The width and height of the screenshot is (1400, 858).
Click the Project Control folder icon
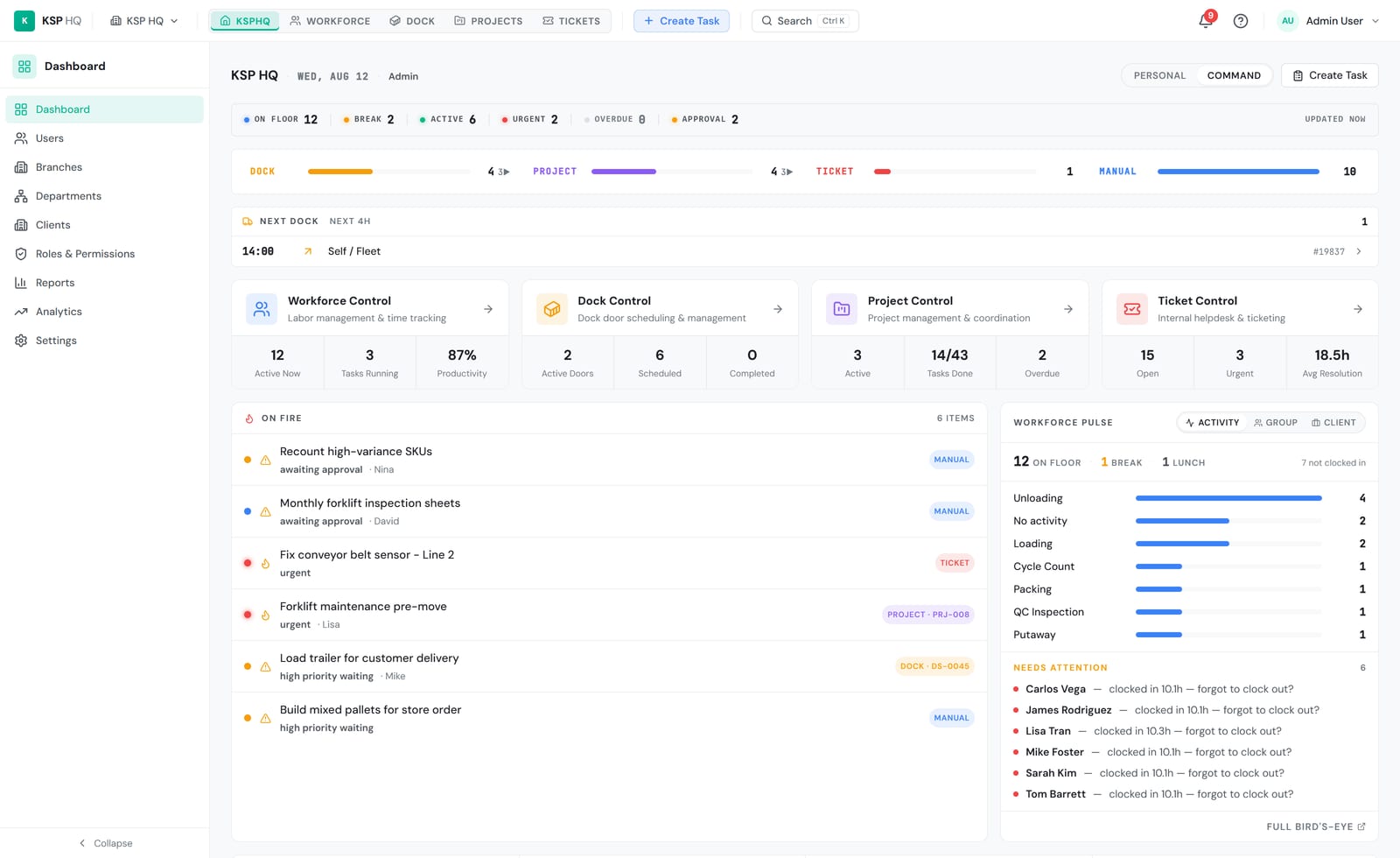coord(842,309)
